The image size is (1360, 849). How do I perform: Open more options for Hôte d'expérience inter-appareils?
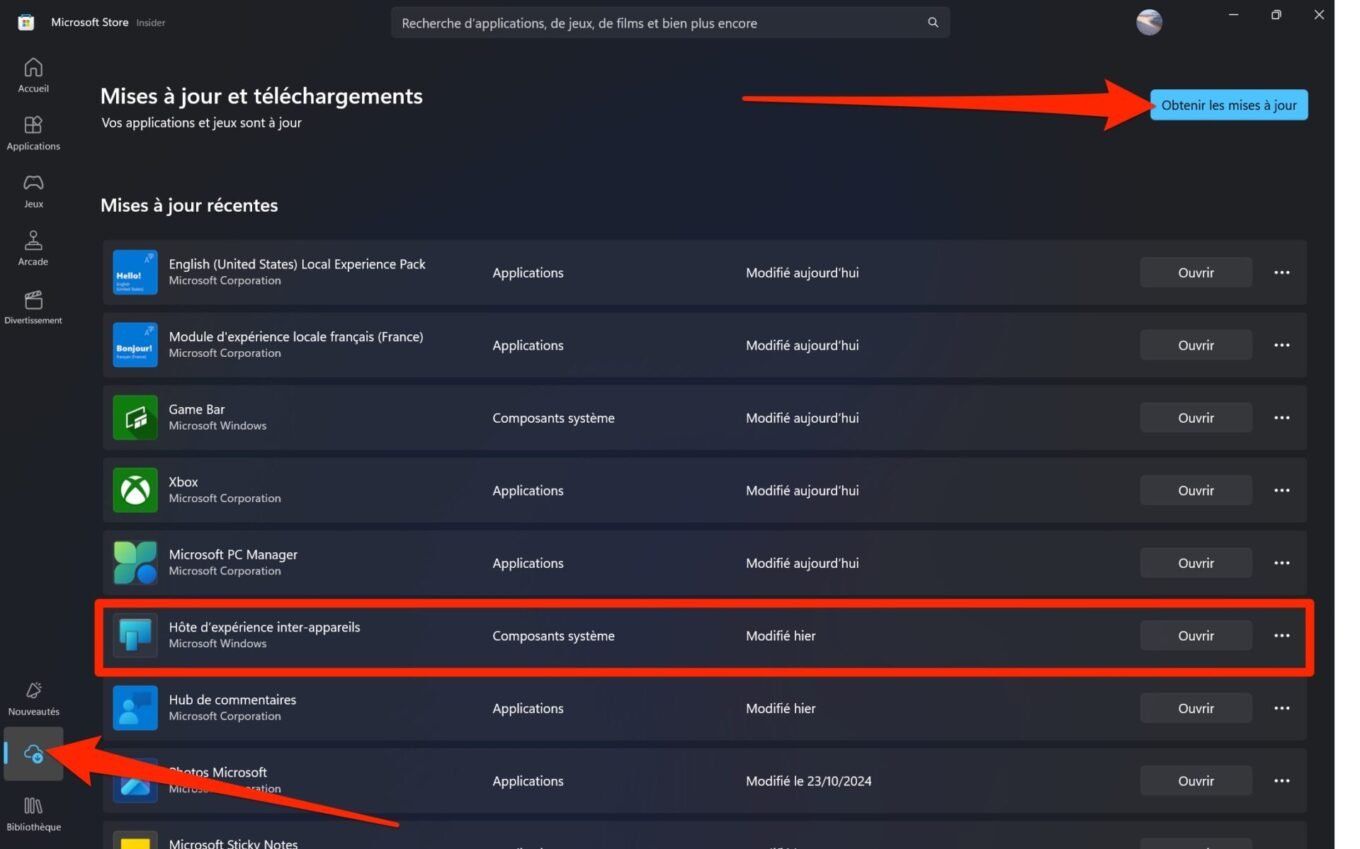click(x=1282, y=635)
